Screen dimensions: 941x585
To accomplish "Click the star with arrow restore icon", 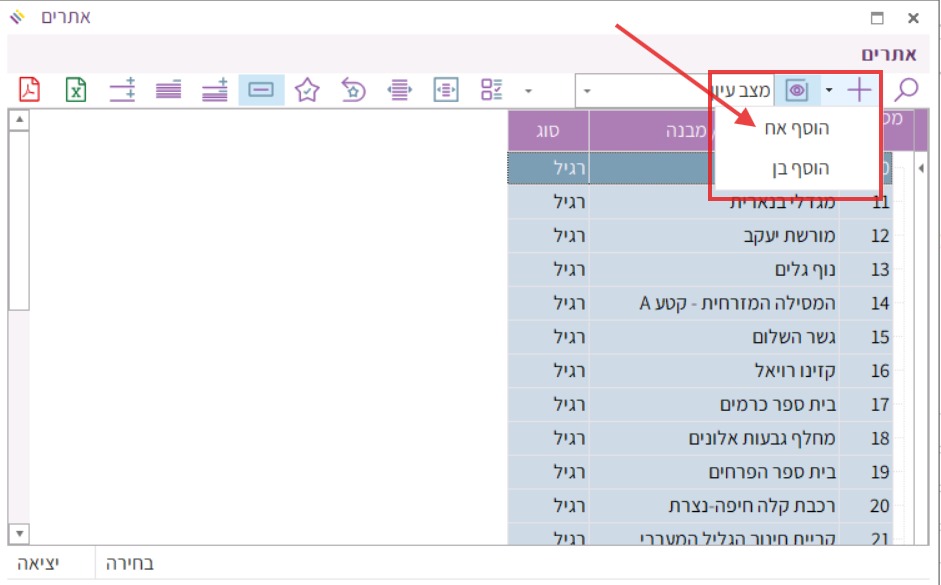I will [x=353, y=90].
